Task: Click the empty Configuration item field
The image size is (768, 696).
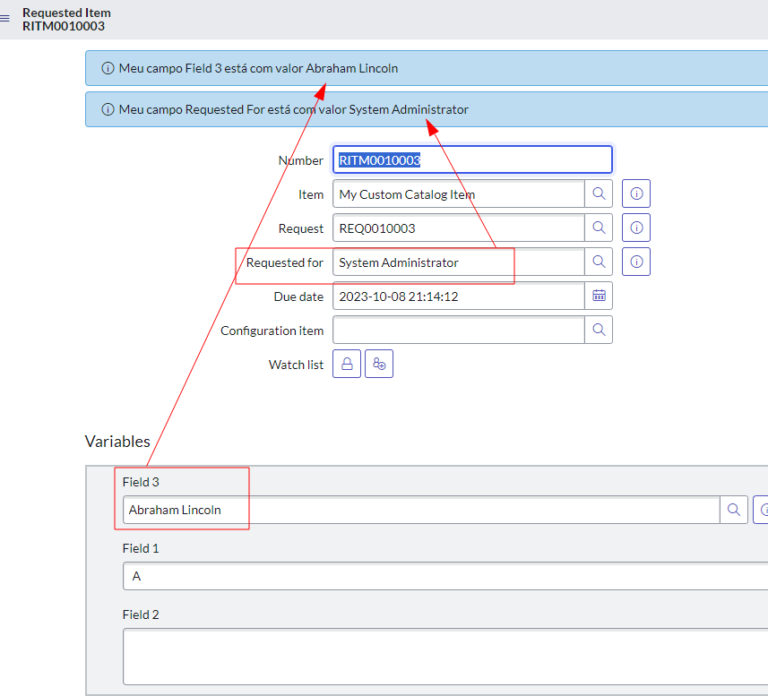Action: pos(458,330)
